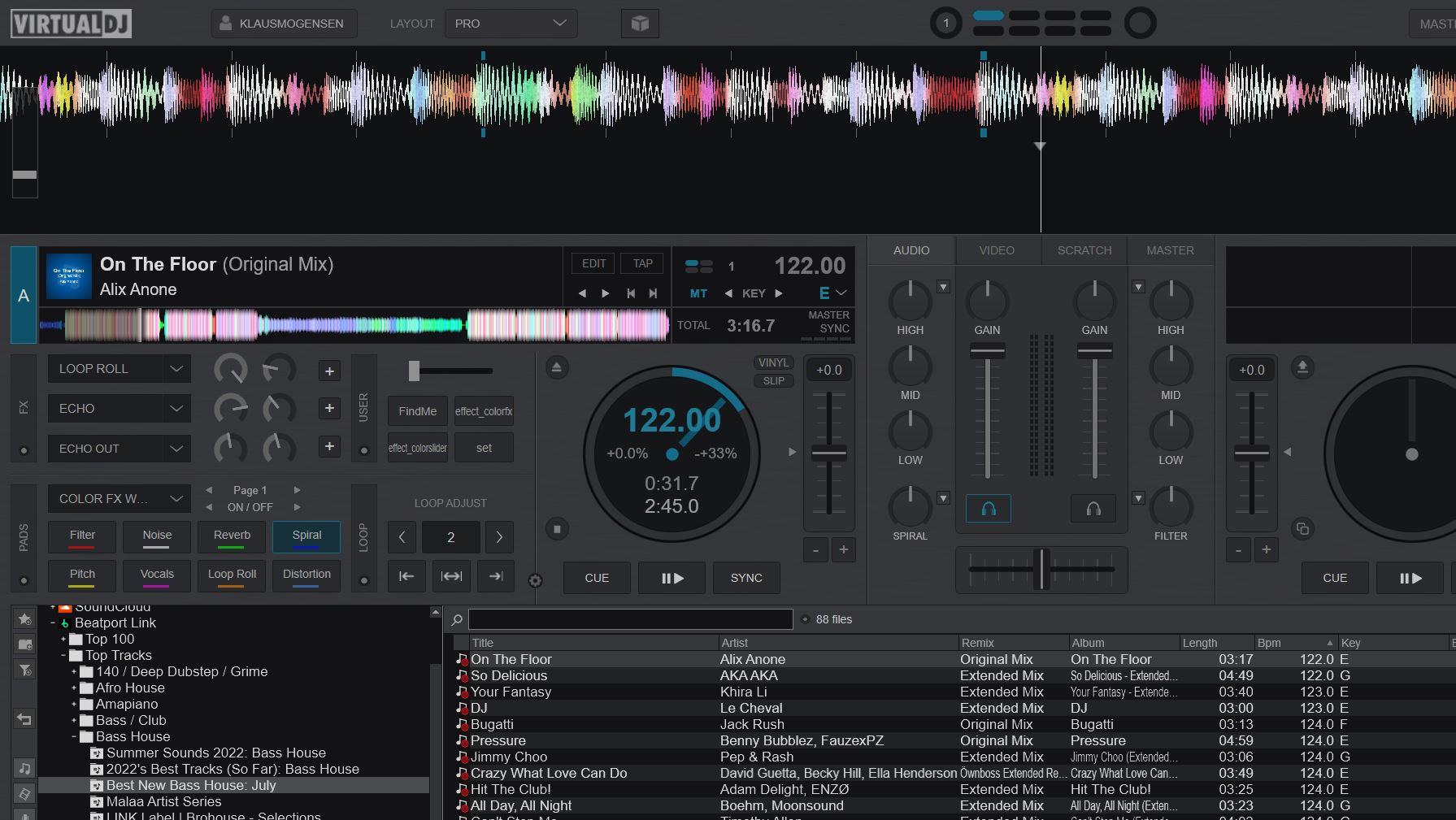The width and height of the screenshot is (1456, 820).
Task: Open the 3D cube layout icon
Action: click(x=640, y=24)
